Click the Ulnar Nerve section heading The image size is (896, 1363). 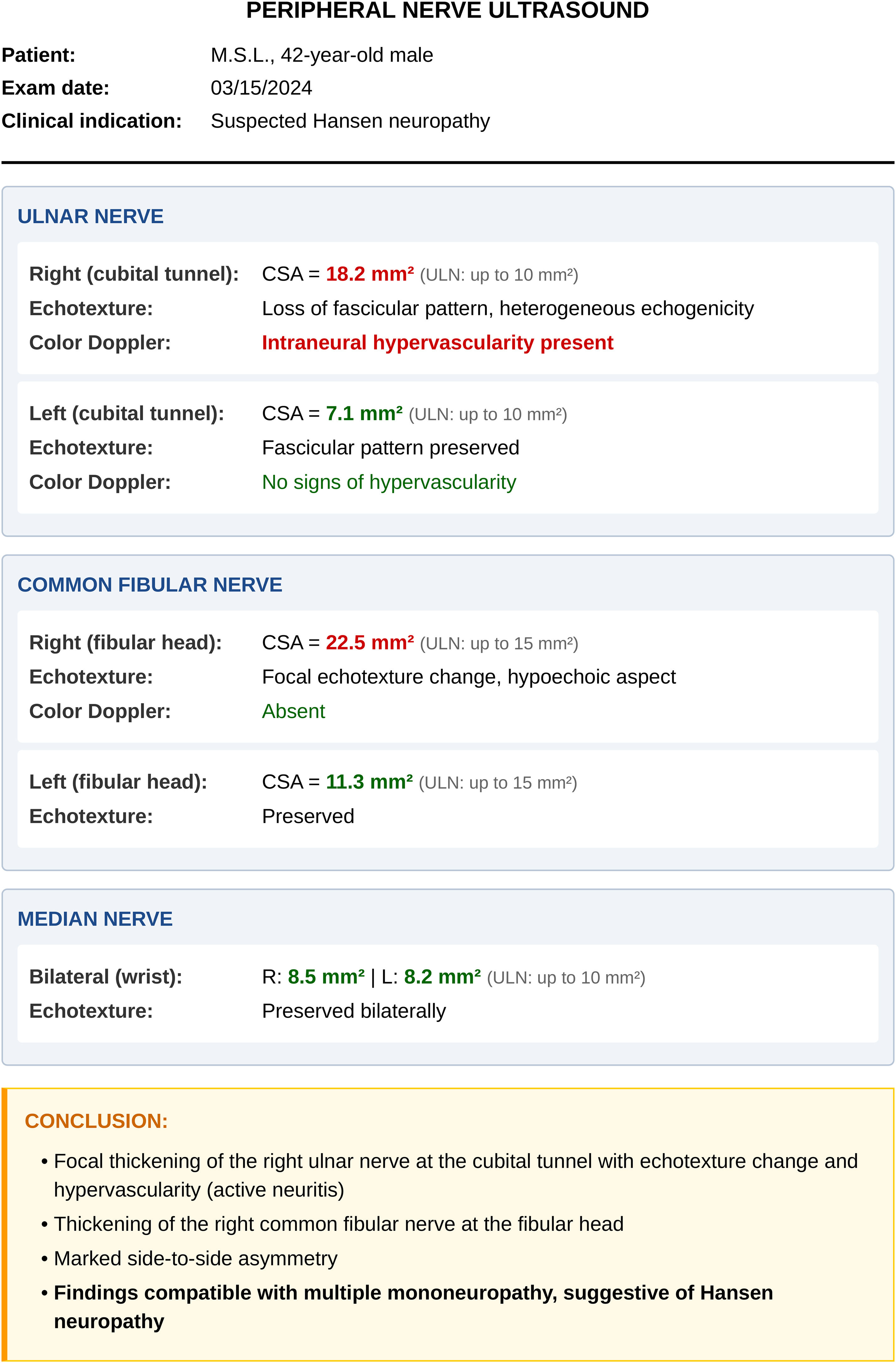pos(90,216)
